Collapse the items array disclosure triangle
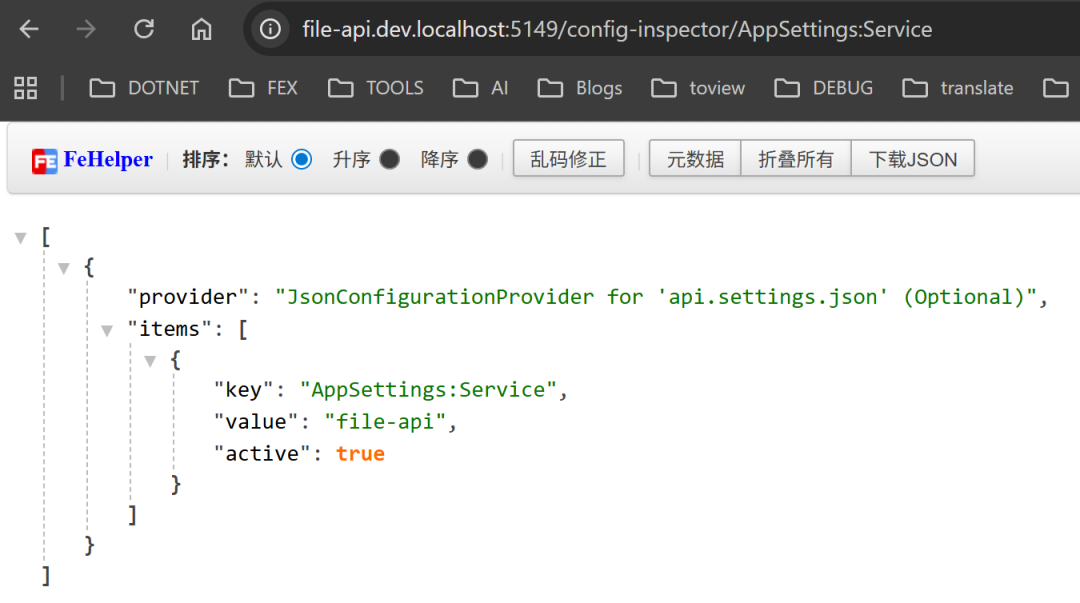The height and width of the screenshot is (603, 1080). [107, 330]
